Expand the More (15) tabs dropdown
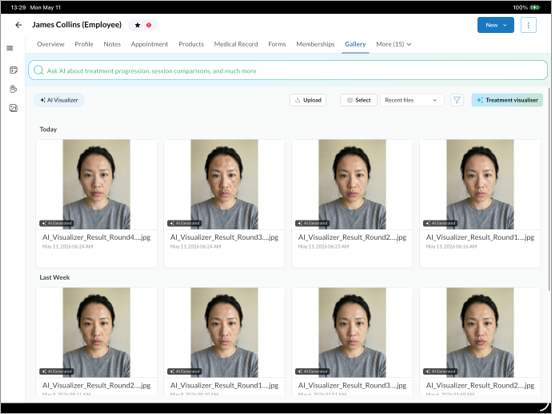Viewport: 552px width, 414px height. click(x=394, y=44)
